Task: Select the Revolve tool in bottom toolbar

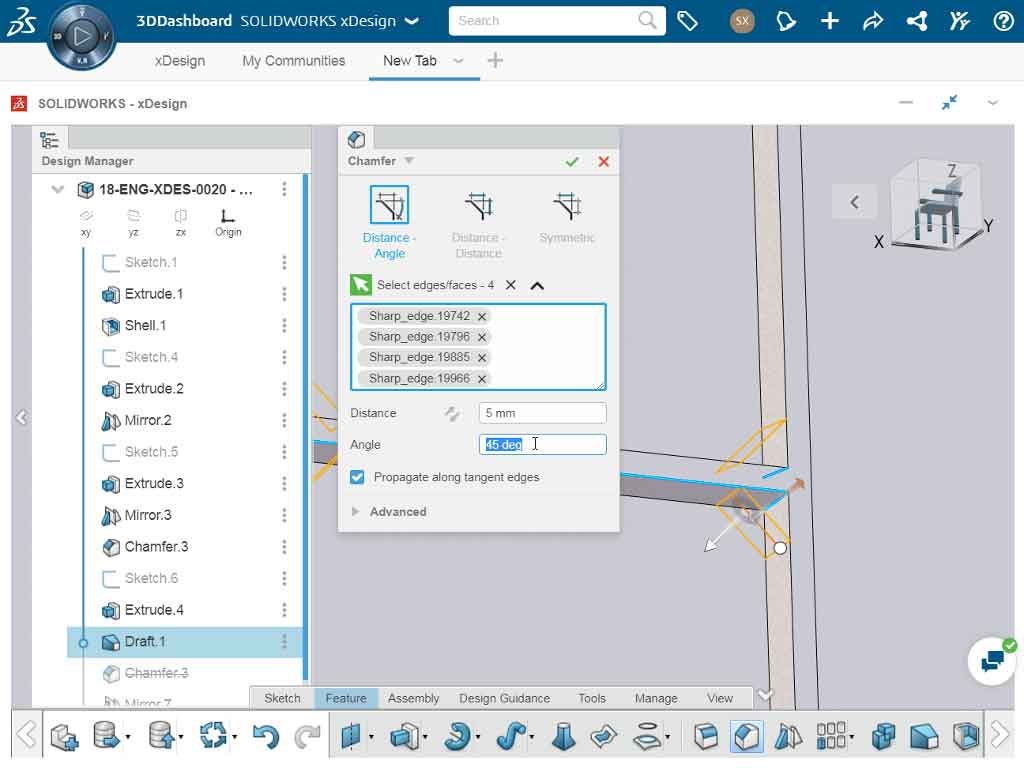Action: tap(457, 737)
